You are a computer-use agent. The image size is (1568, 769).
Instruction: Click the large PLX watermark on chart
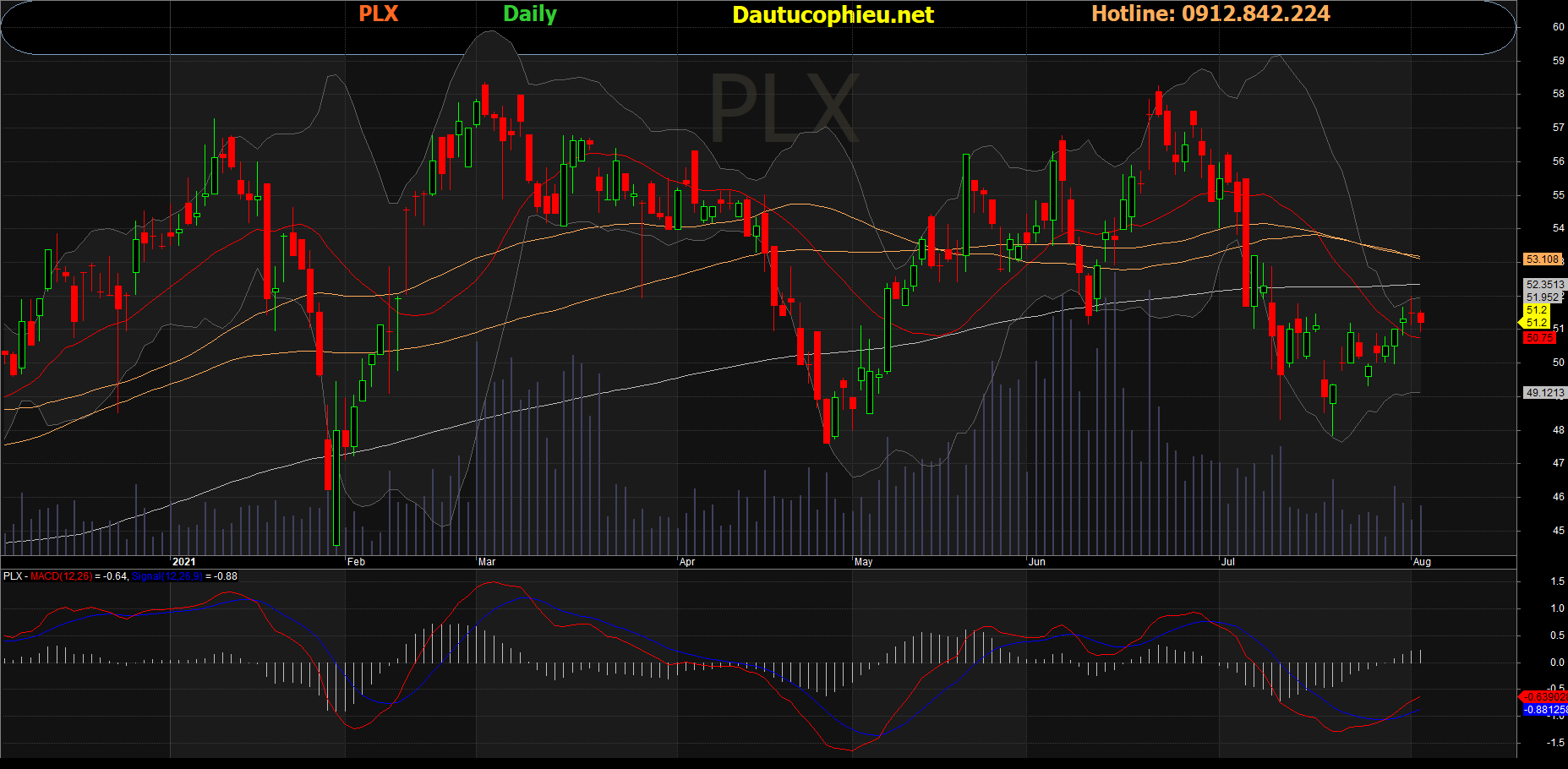(784, 110)
